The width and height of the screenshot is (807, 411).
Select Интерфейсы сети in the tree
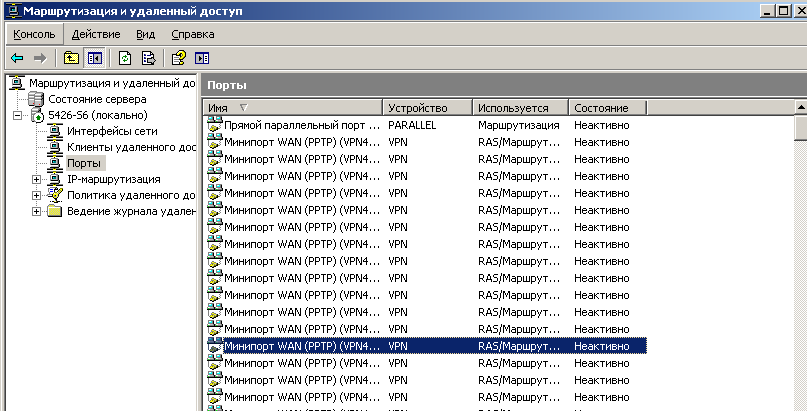[112, 131]
